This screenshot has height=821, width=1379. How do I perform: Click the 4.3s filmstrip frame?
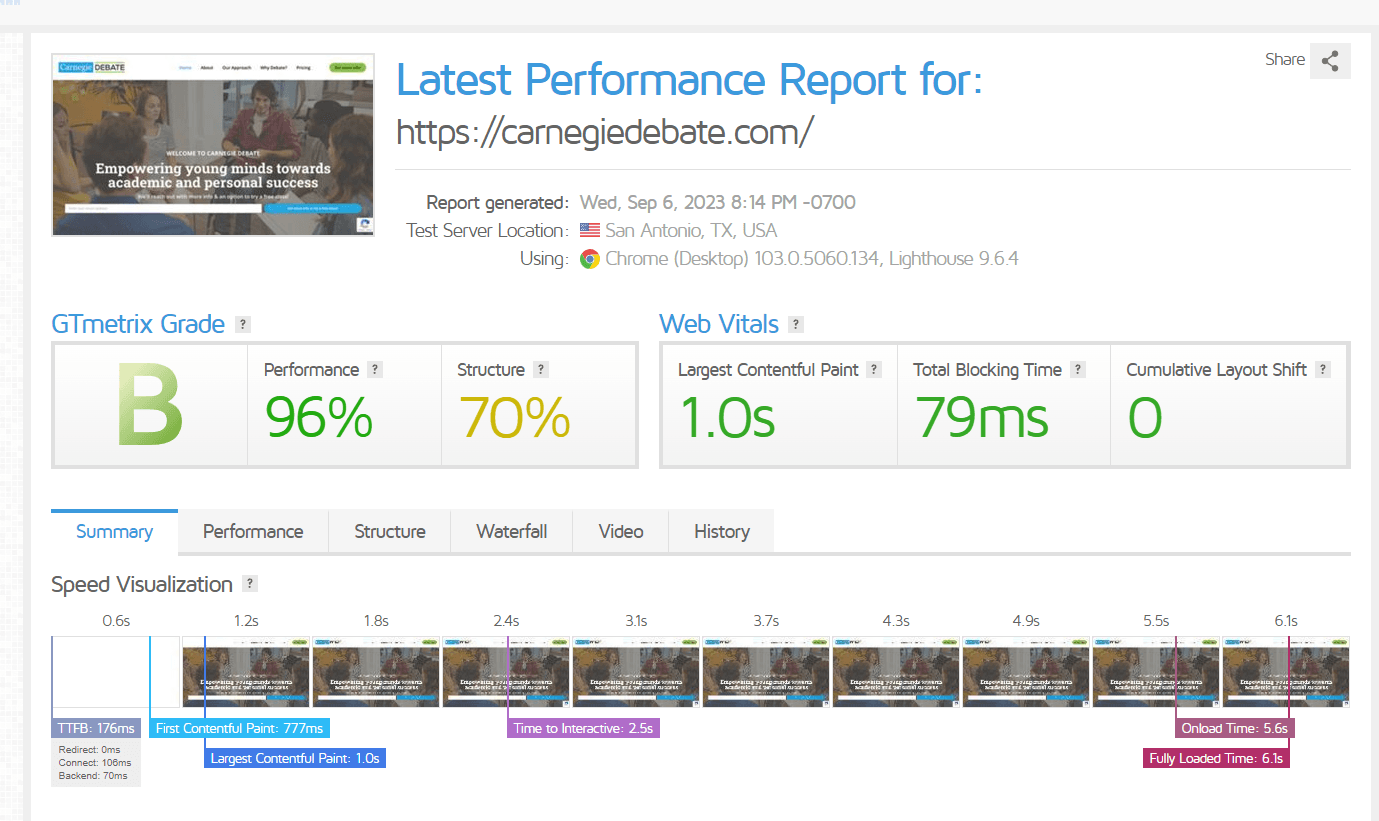click(896, 672)
